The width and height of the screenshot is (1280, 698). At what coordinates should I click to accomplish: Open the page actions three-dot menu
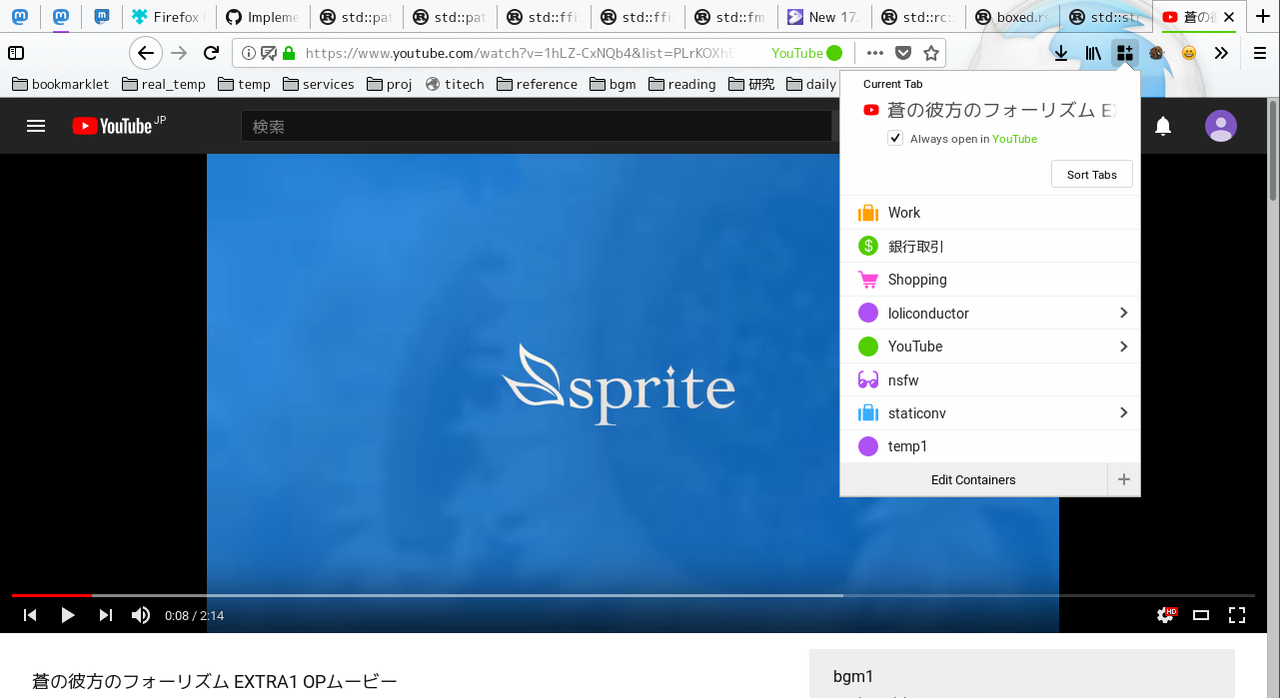[875, 53]
